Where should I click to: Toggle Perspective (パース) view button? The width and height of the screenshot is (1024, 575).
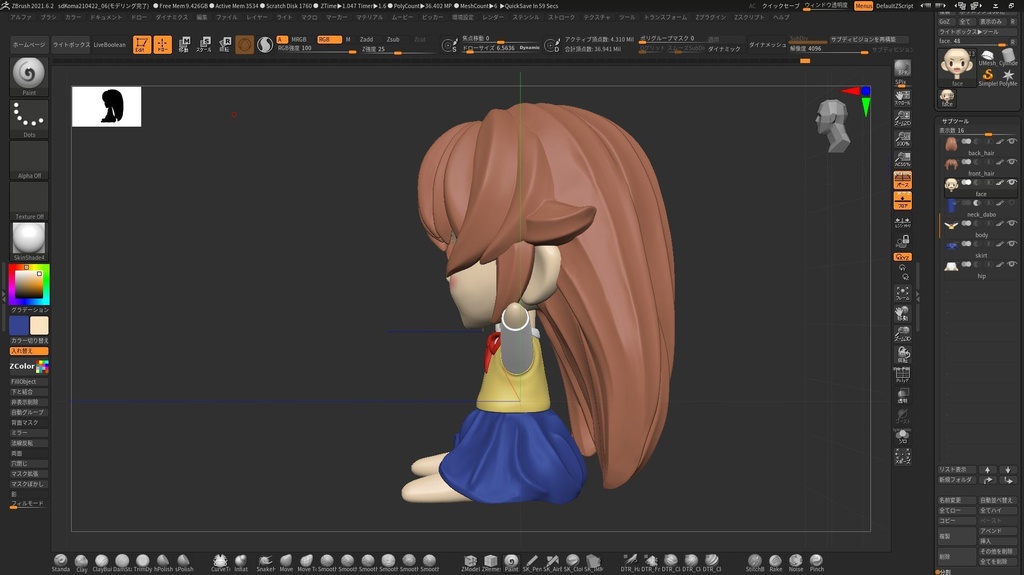click(902, 180)
